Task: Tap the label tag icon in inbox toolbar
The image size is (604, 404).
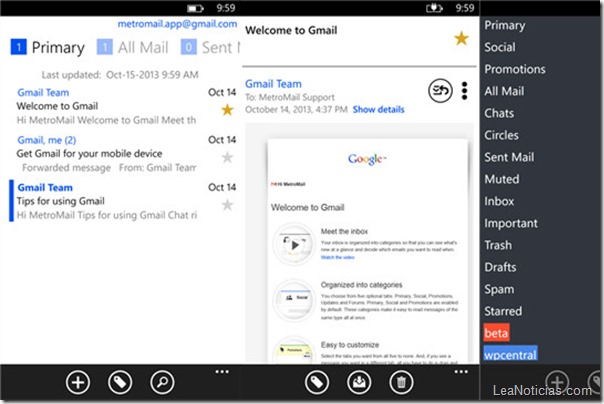Action: [120, 382]
